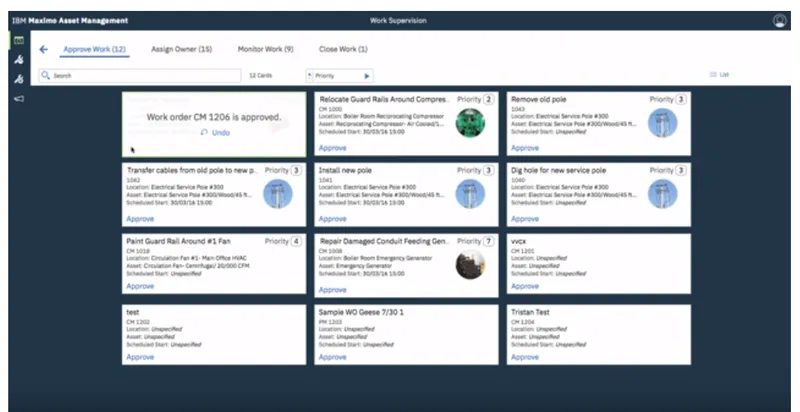Go back using the blue arrow
Viewport: 800px width, 412px height.
(x=43, y=49)
